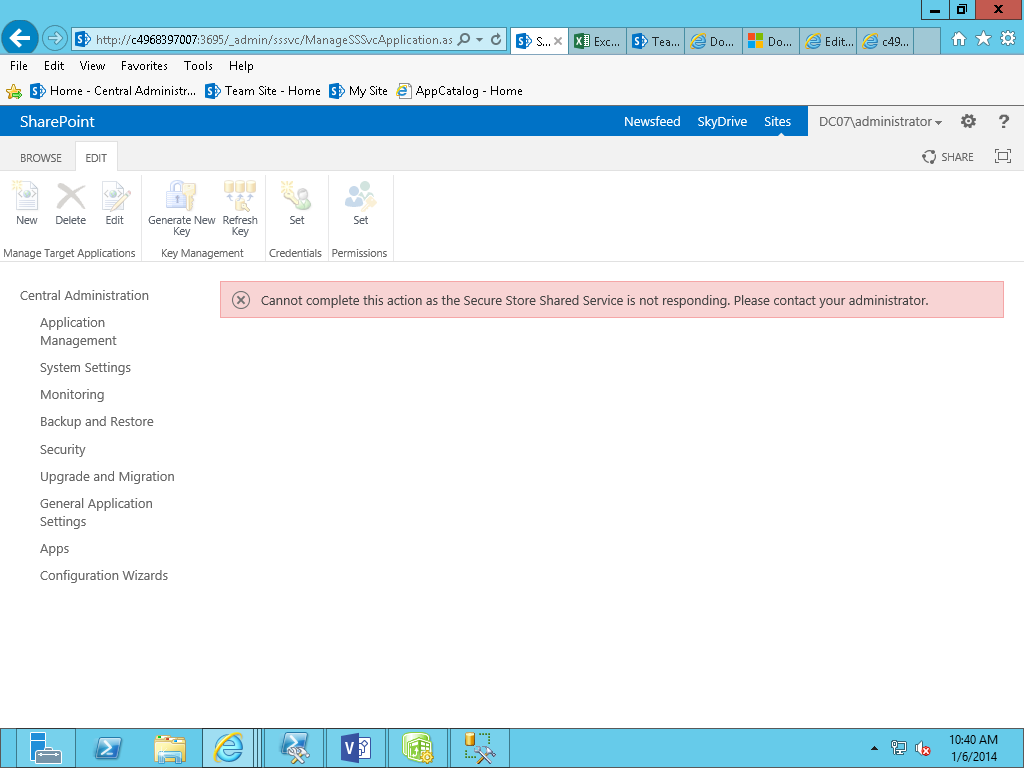Screen dimensions: 1024x768
Task: Open System Settings link
Action: point(85,368)
